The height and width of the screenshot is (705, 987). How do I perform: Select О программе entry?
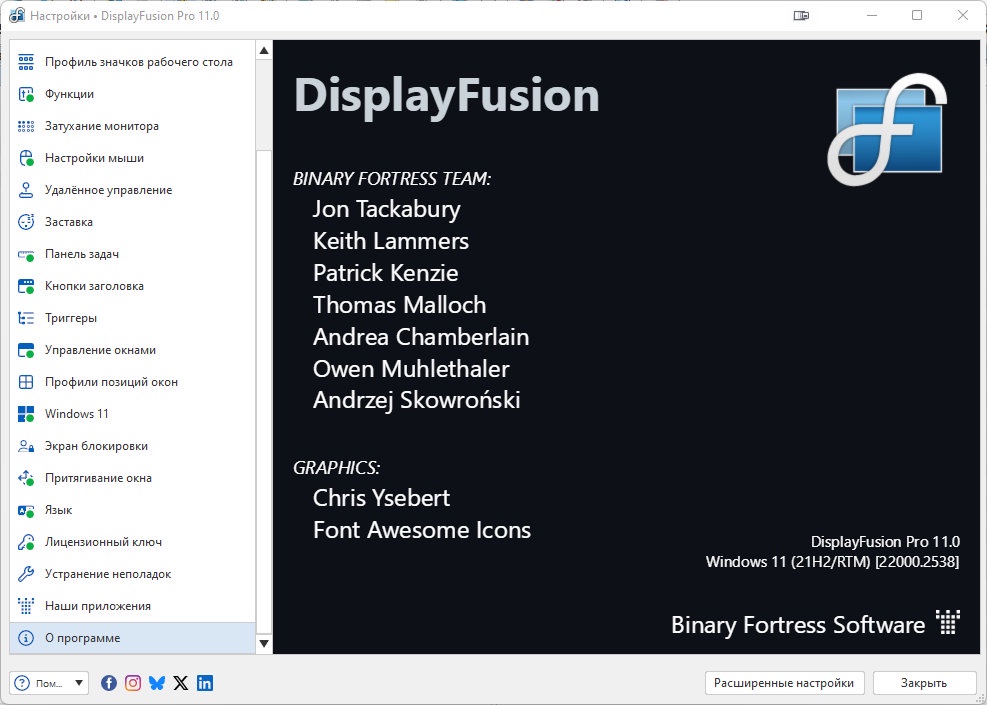tap(133, 638)
